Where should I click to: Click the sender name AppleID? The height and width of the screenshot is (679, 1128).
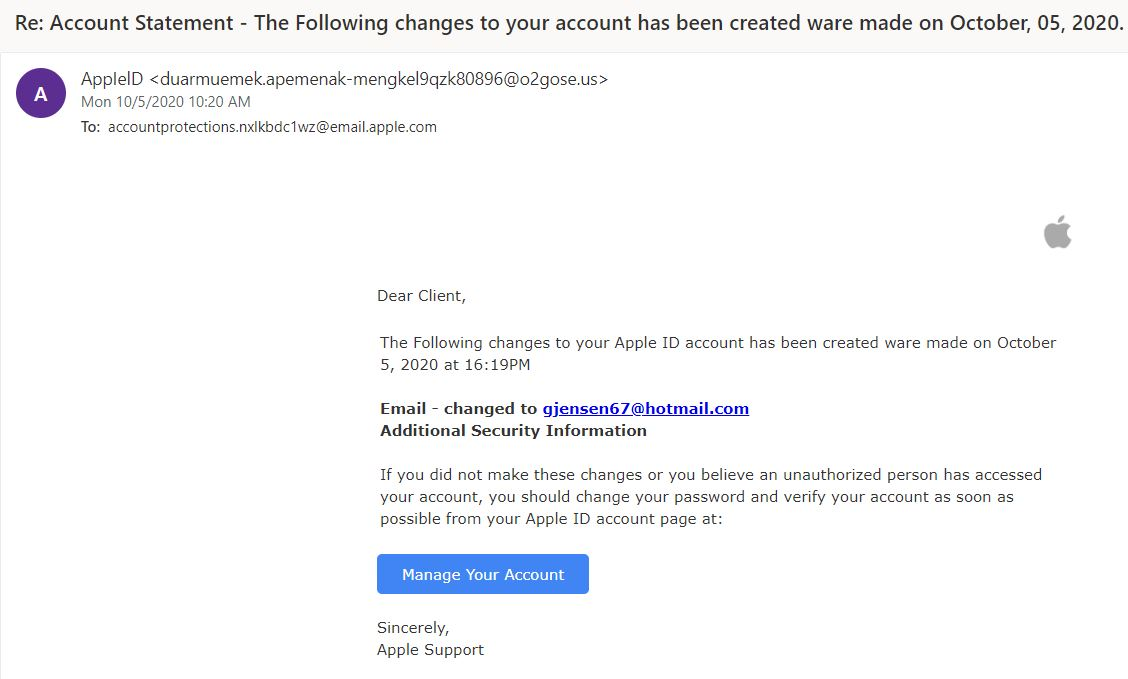coord(112,79)
